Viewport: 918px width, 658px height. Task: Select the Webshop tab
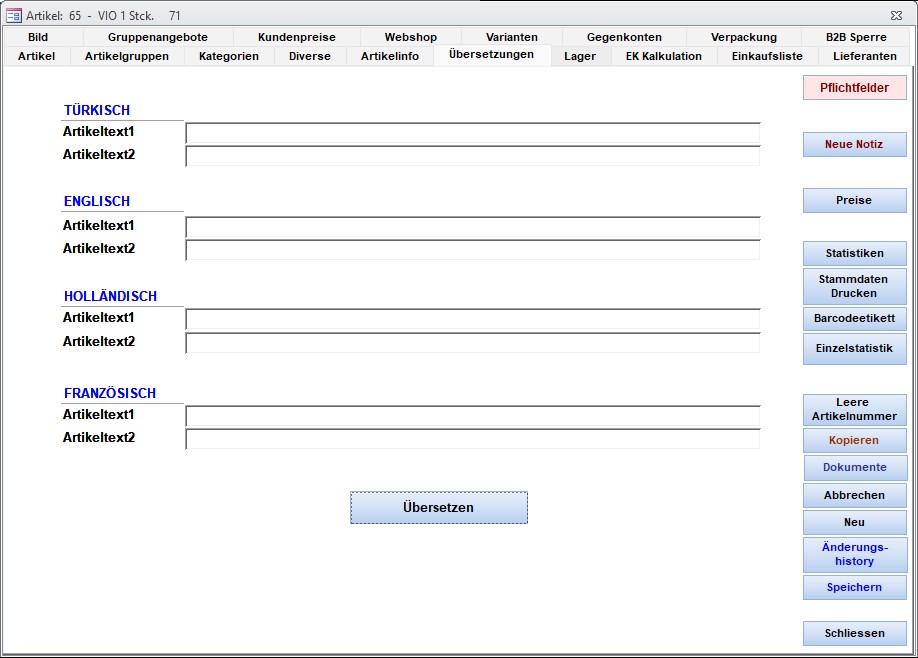point(410,37)
